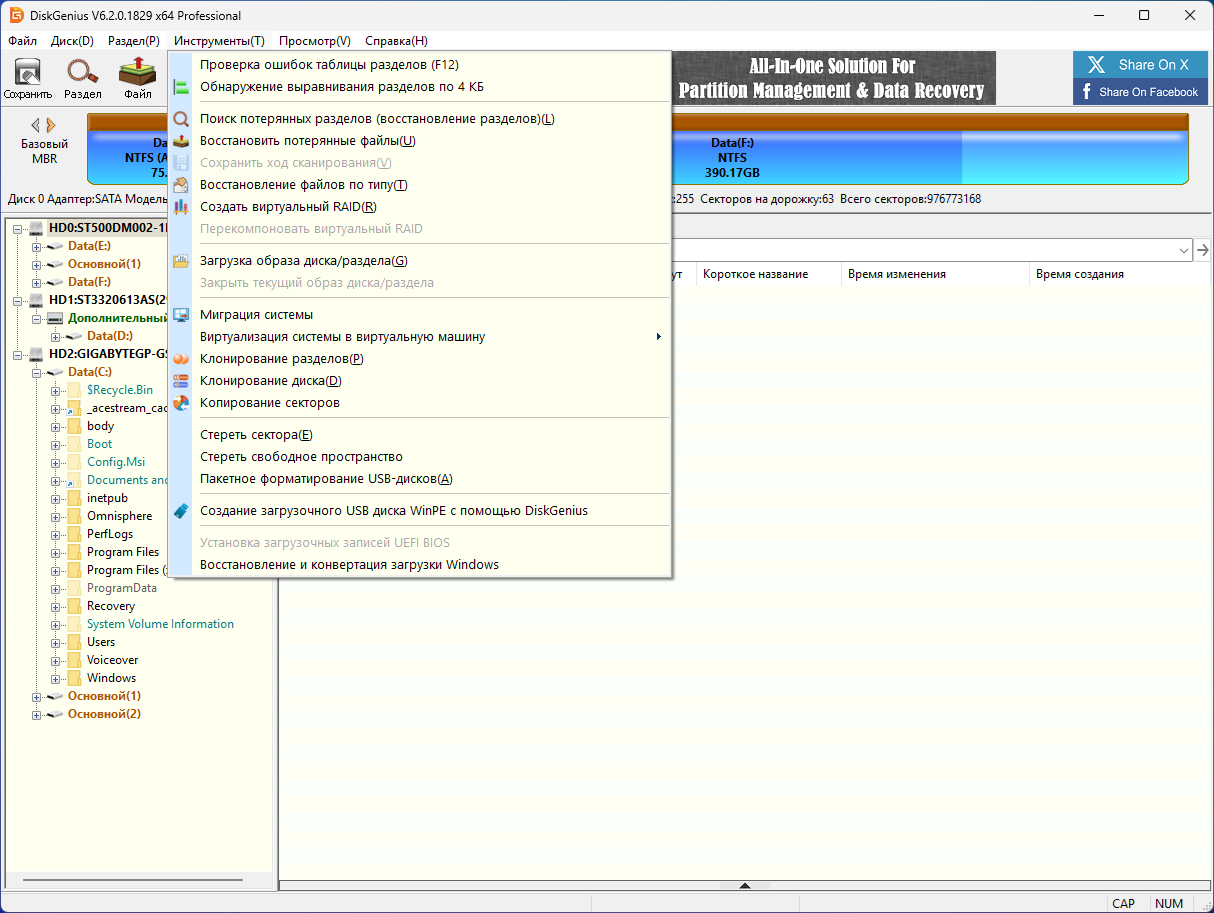
Task: Click the copy sectors icon
Action: [181, 403]
